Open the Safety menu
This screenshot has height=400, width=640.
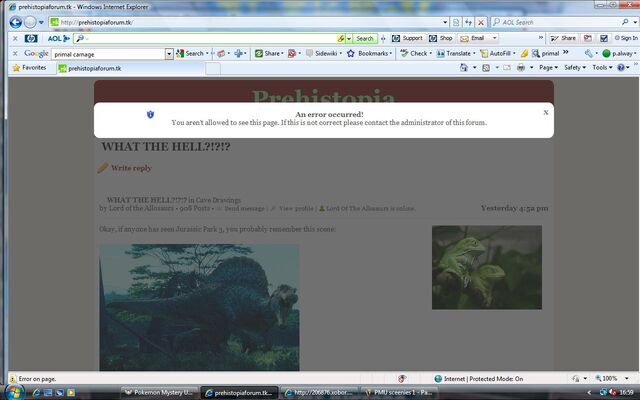click(575, 68)
